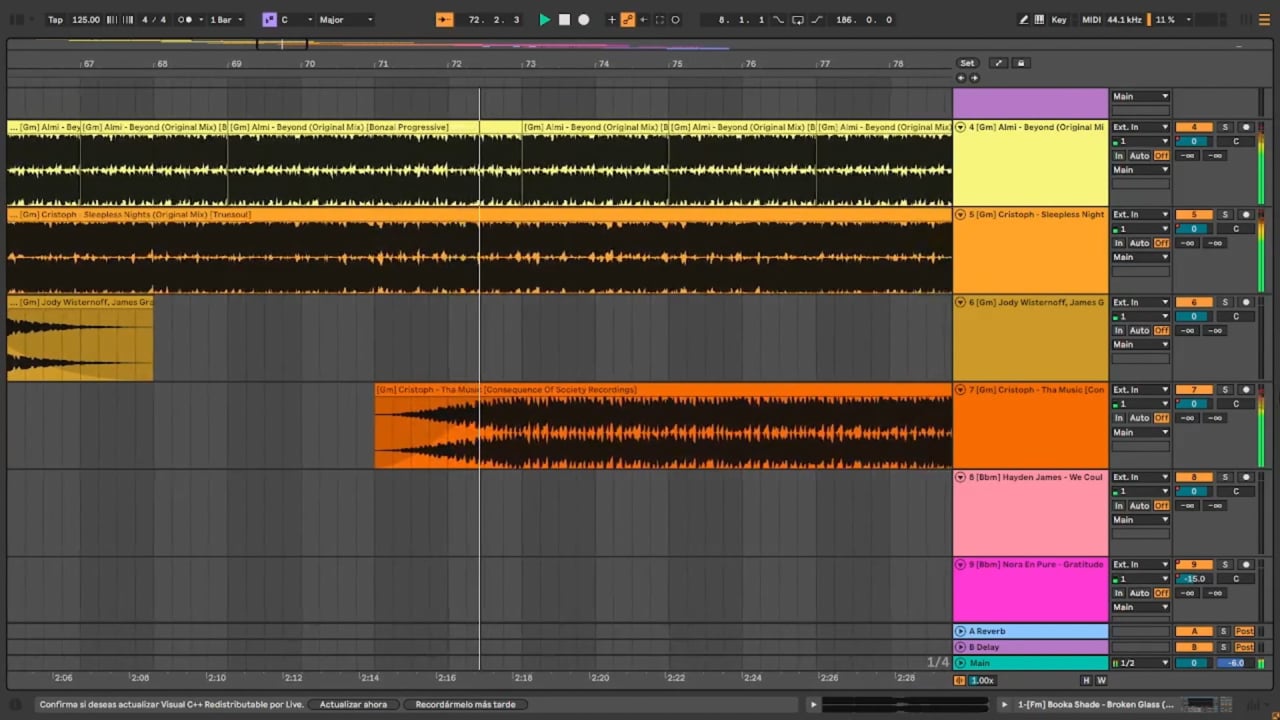Viewport: 1280px width, 720px height.
Task: Open track 6 Main output dropdown
Action: coord(1140,345)
